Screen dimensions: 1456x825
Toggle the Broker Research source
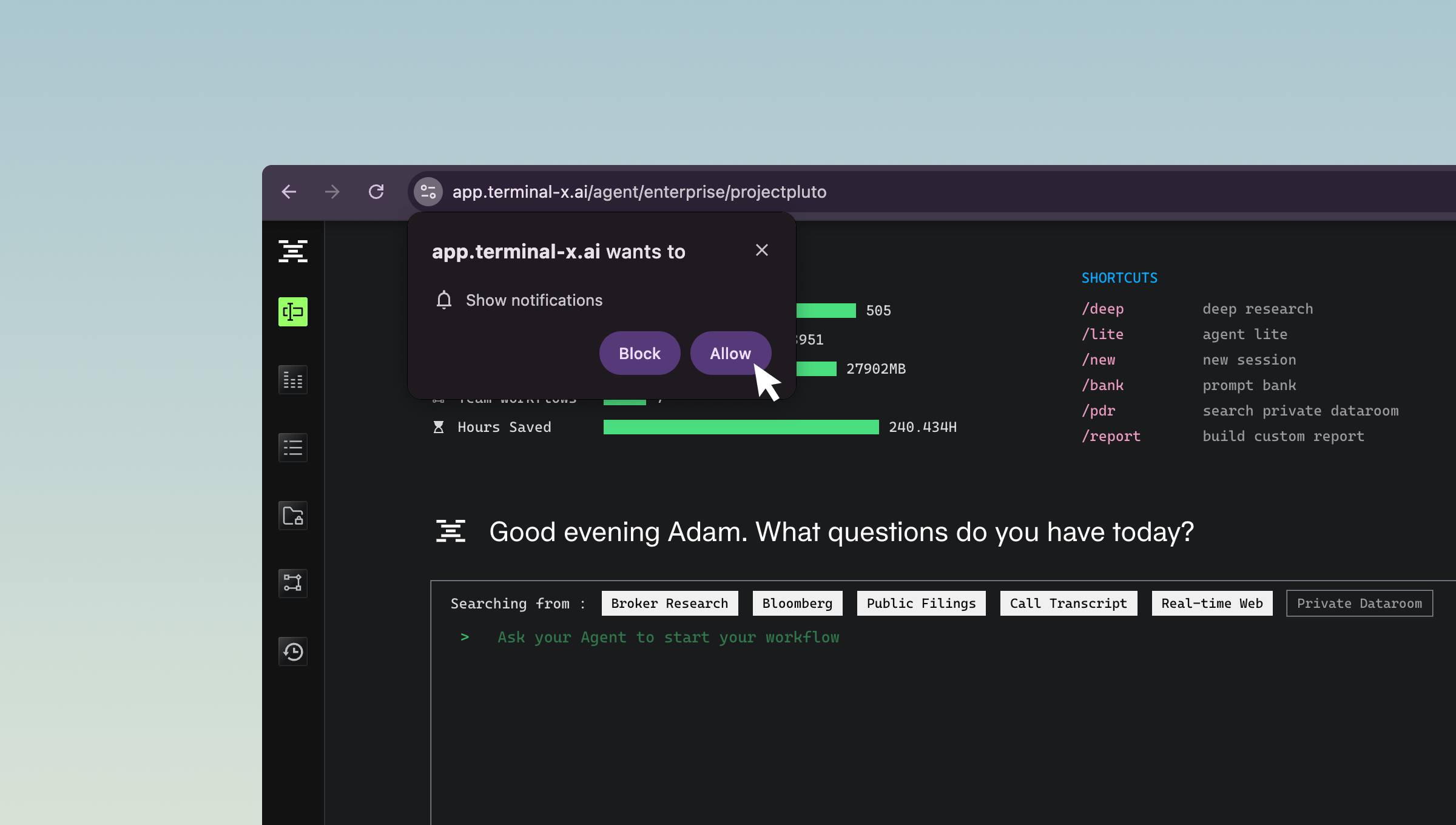[x=669, y=603]
